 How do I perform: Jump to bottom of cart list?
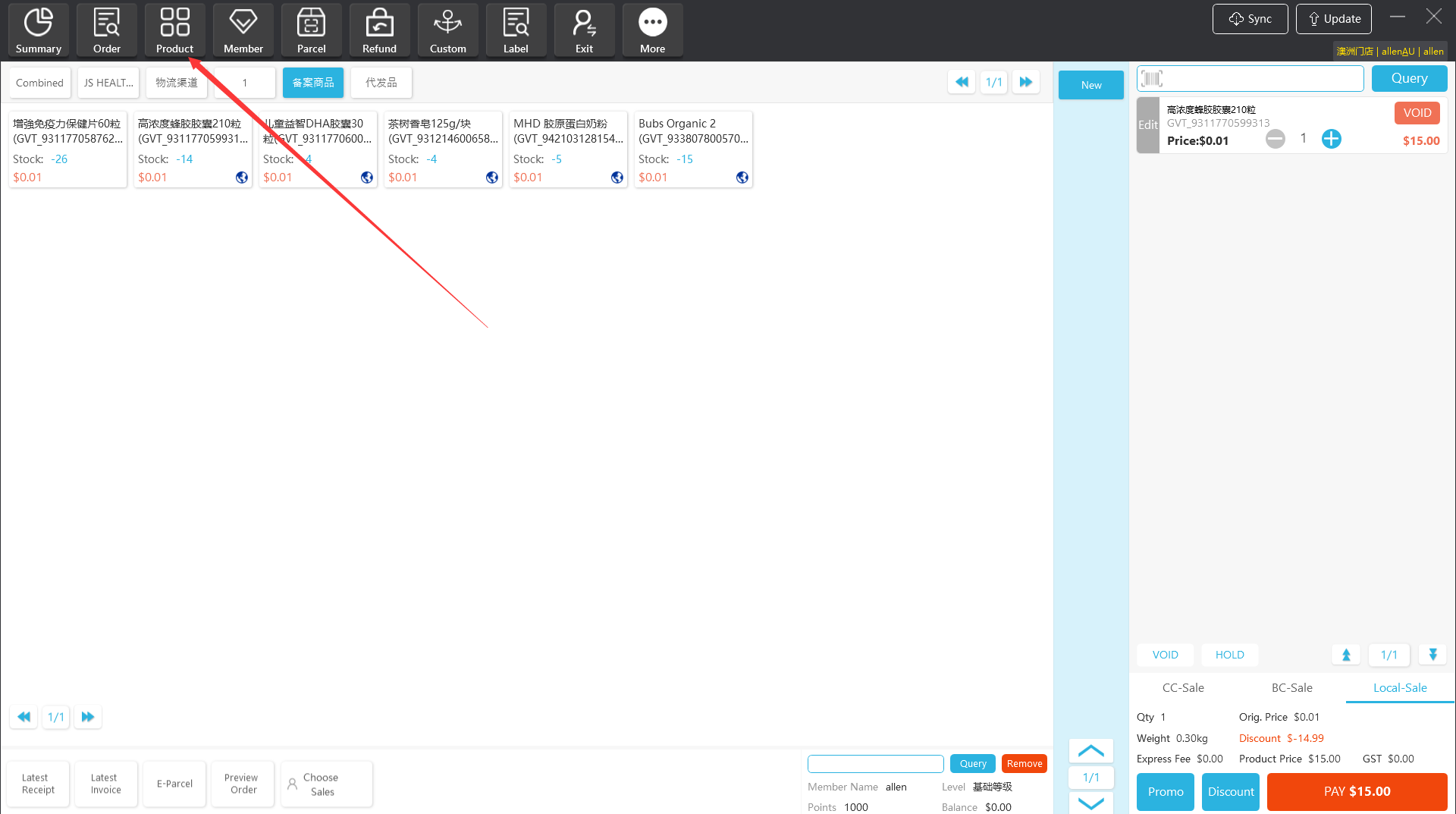pyautogui.click(x=1432, y=655)
